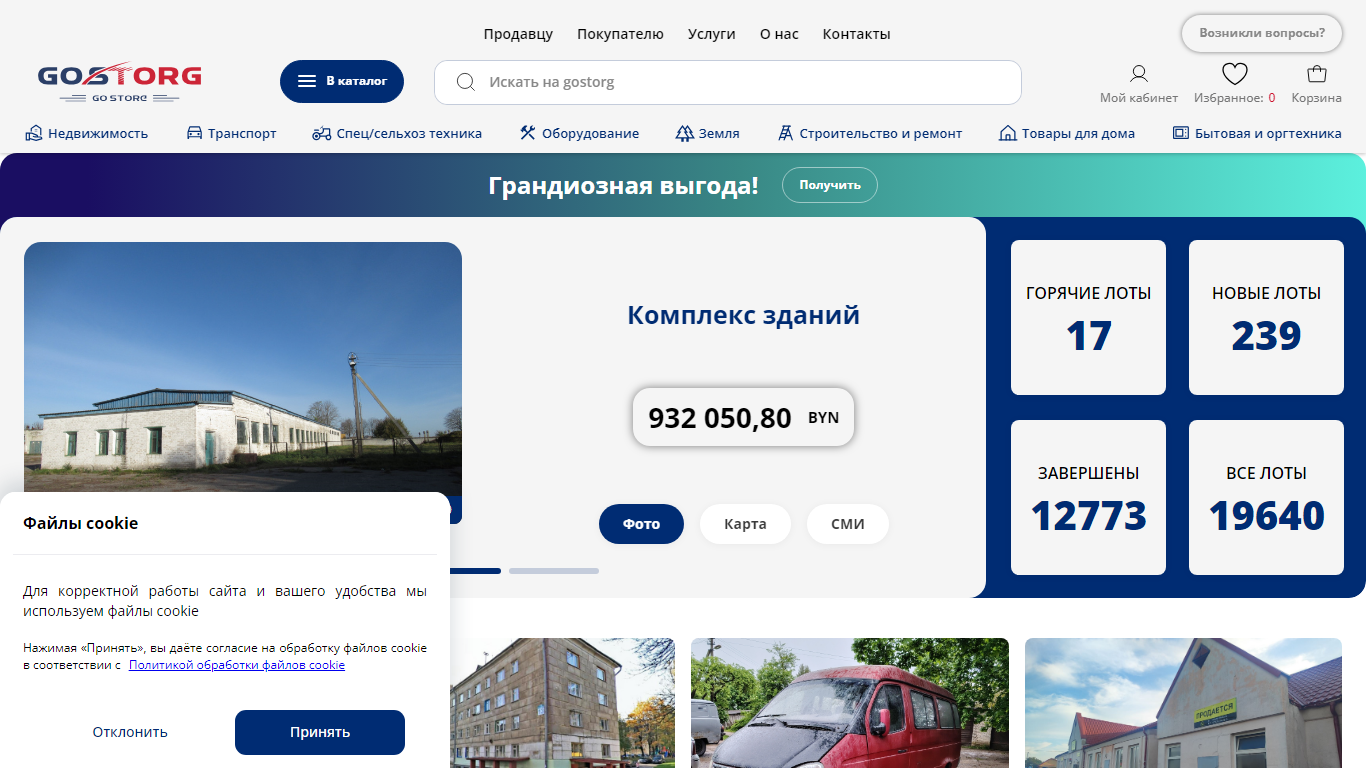Screen dimensions: 1366x768
Task: Select the active dark carousel indicator
Action: pyautogui.click(x=475, y=571)
